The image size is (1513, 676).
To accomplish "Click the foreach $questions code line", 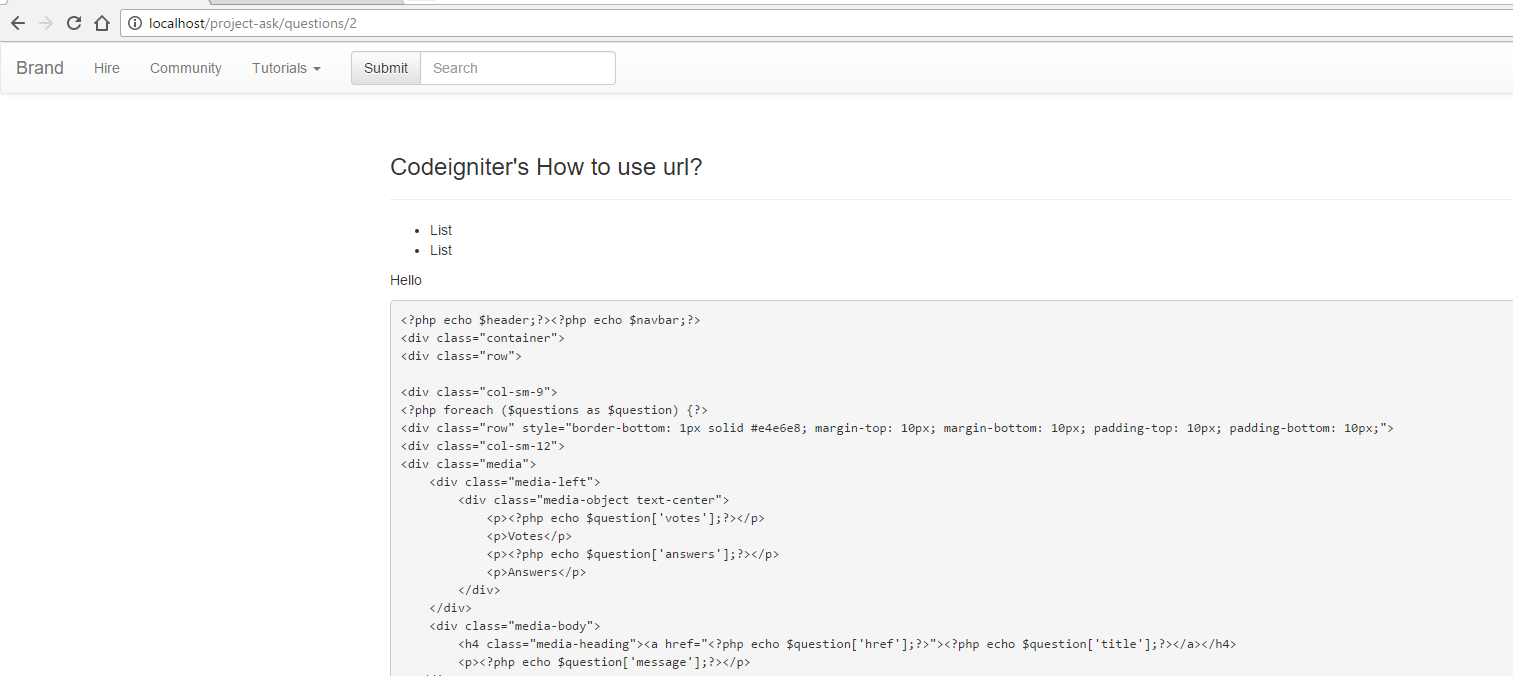I will (555, 410).
